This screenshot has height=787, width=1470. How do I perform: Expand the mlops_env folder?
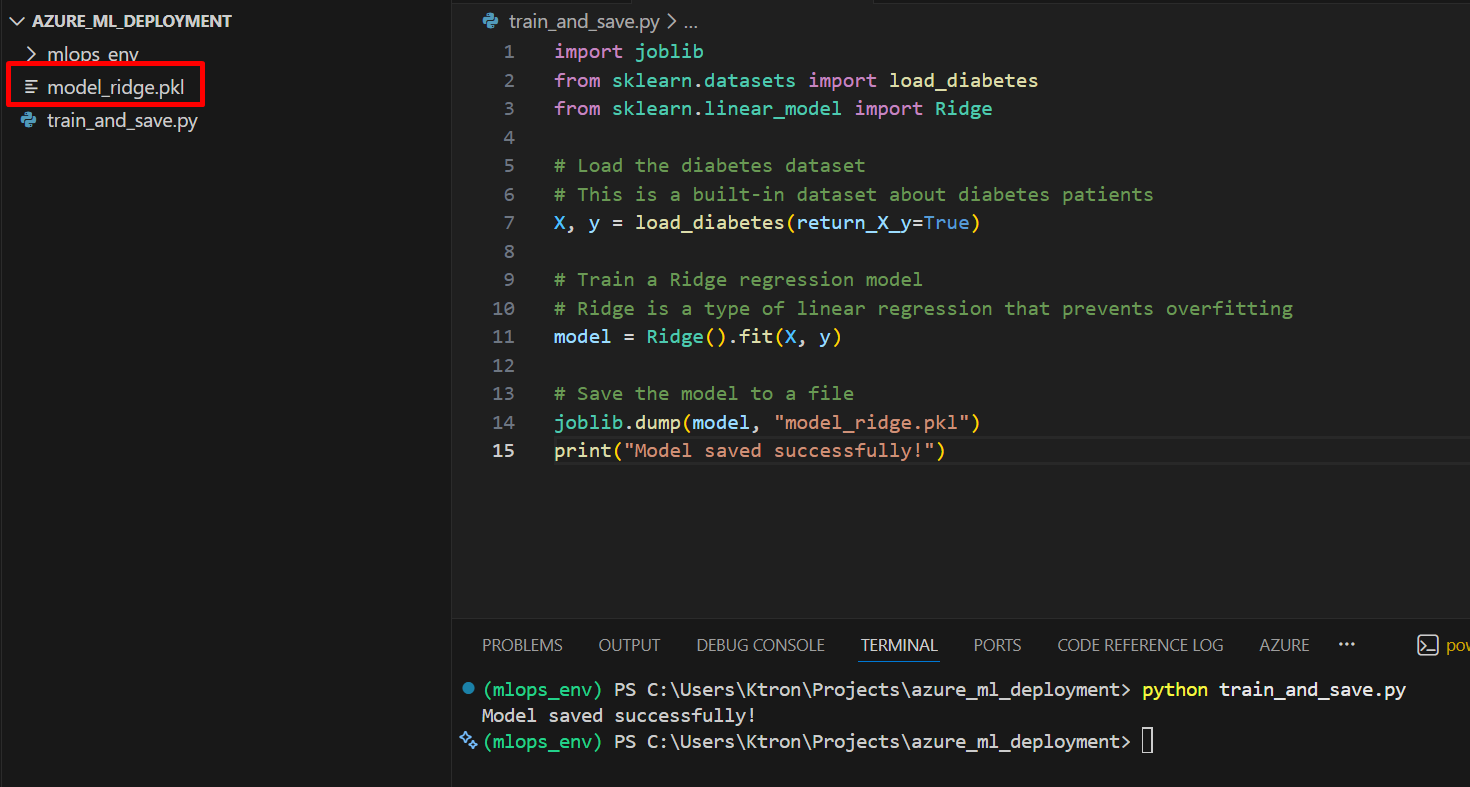[31, 54]
